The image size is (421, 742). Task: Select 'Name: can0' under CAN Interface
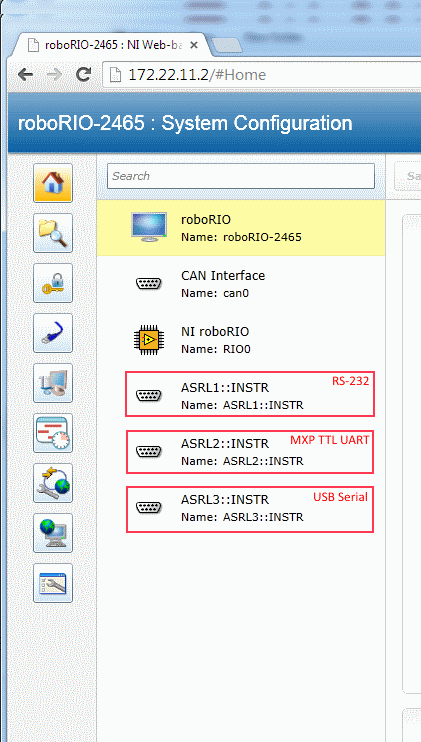pos(215,293)
